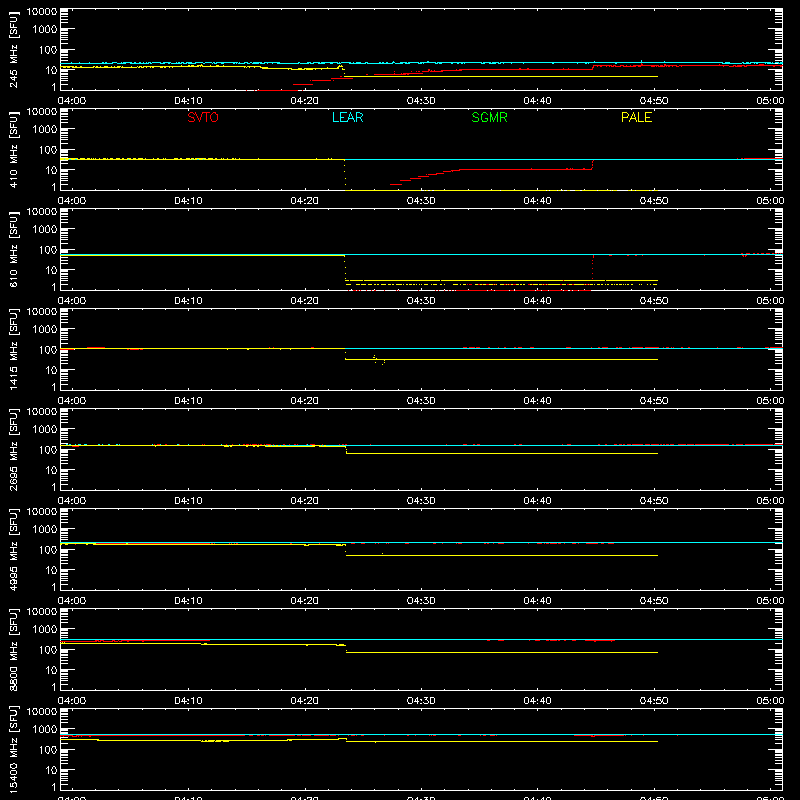The width and height of the screenshot is (800, 800).
Task: Click the cyan LEAR station label
Action: 347,117
